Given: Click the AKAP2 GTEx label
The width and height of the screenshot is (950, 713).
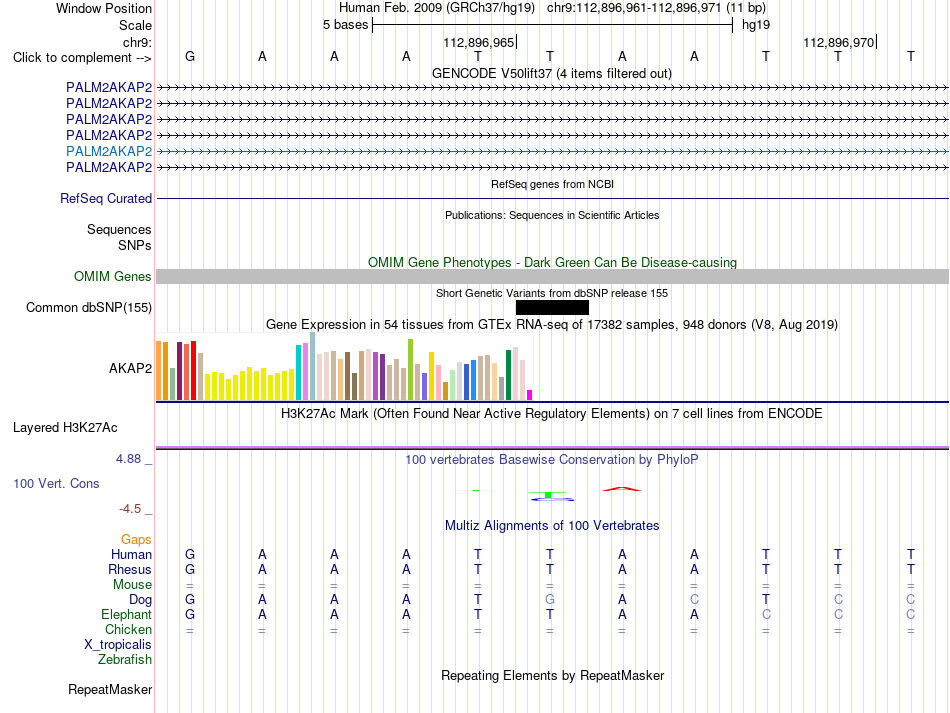Looking at the screenshot, I should (x=130, y=368).
